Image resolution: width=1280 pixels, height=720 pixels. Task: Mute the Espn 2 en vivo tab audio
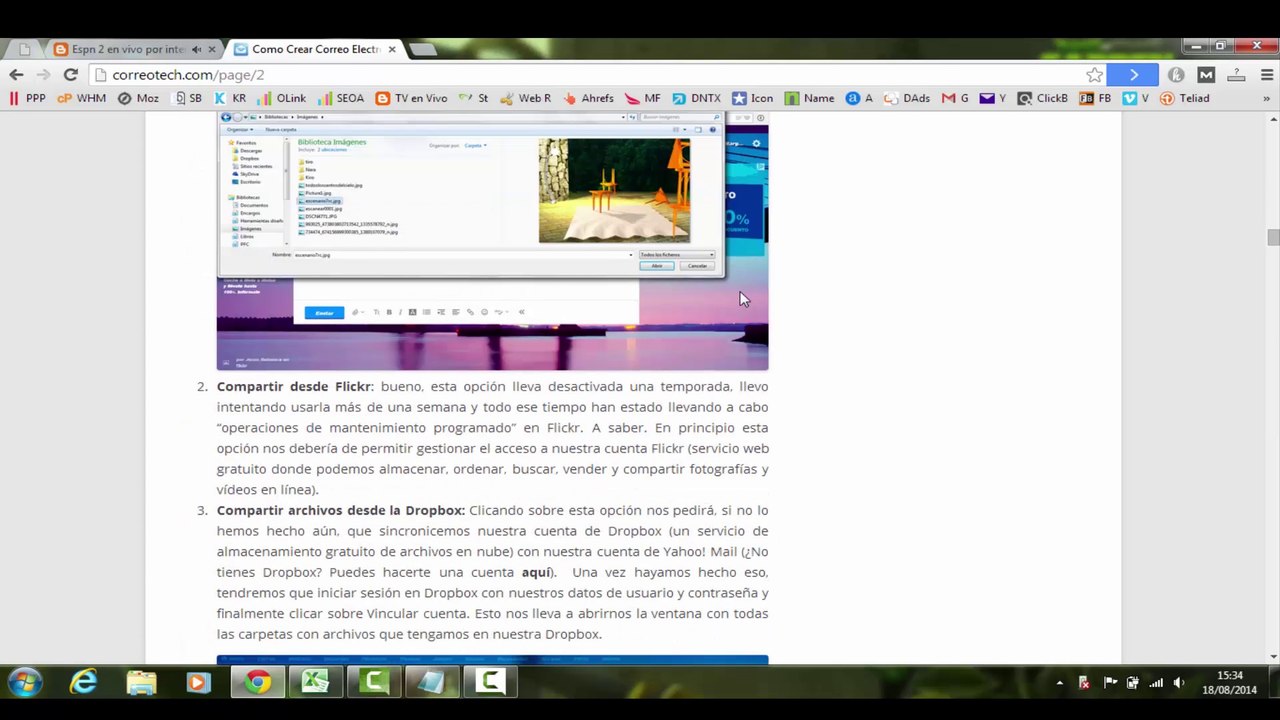point(196,49)
